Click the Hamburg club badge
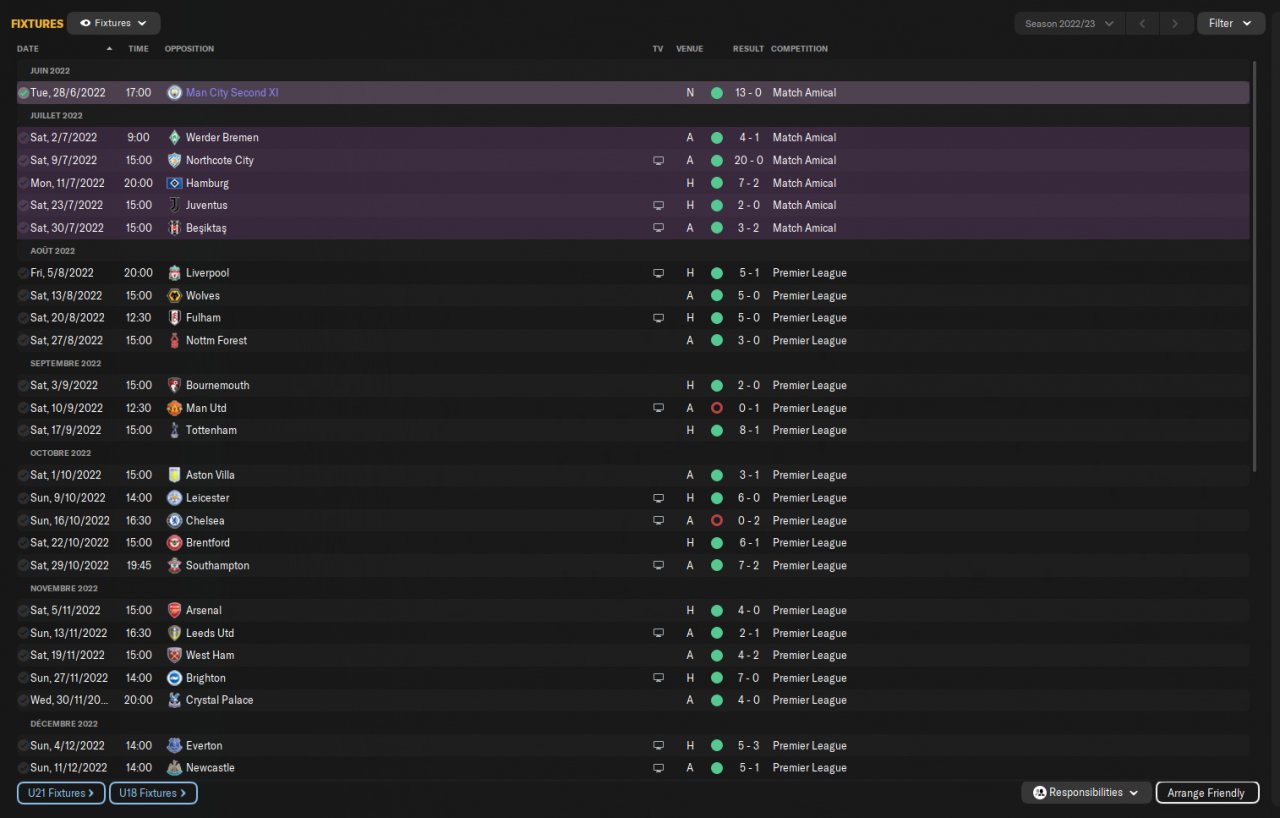Image resolution: width=1280 pixels, height=818 pixels. (x=174, y=183)
